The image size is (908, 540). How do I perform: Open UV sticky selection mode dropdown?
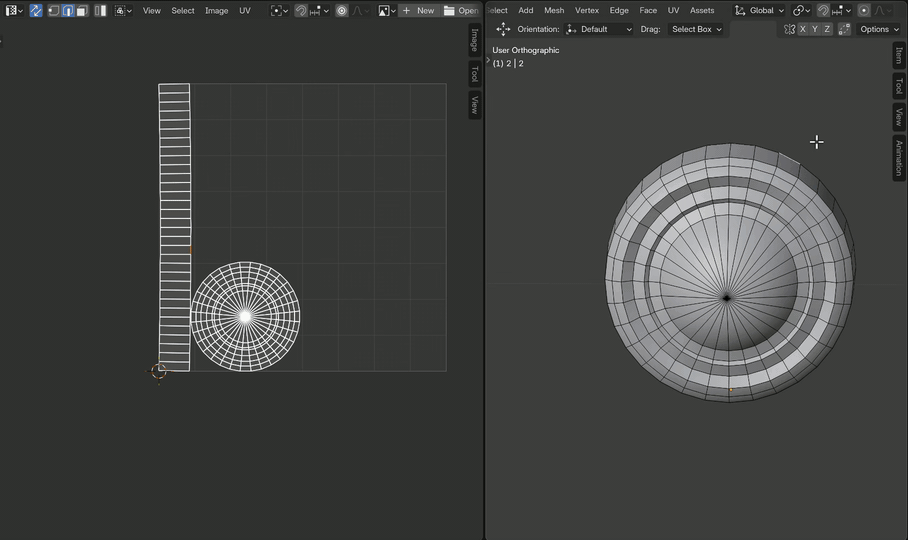[x=123, y=10]
